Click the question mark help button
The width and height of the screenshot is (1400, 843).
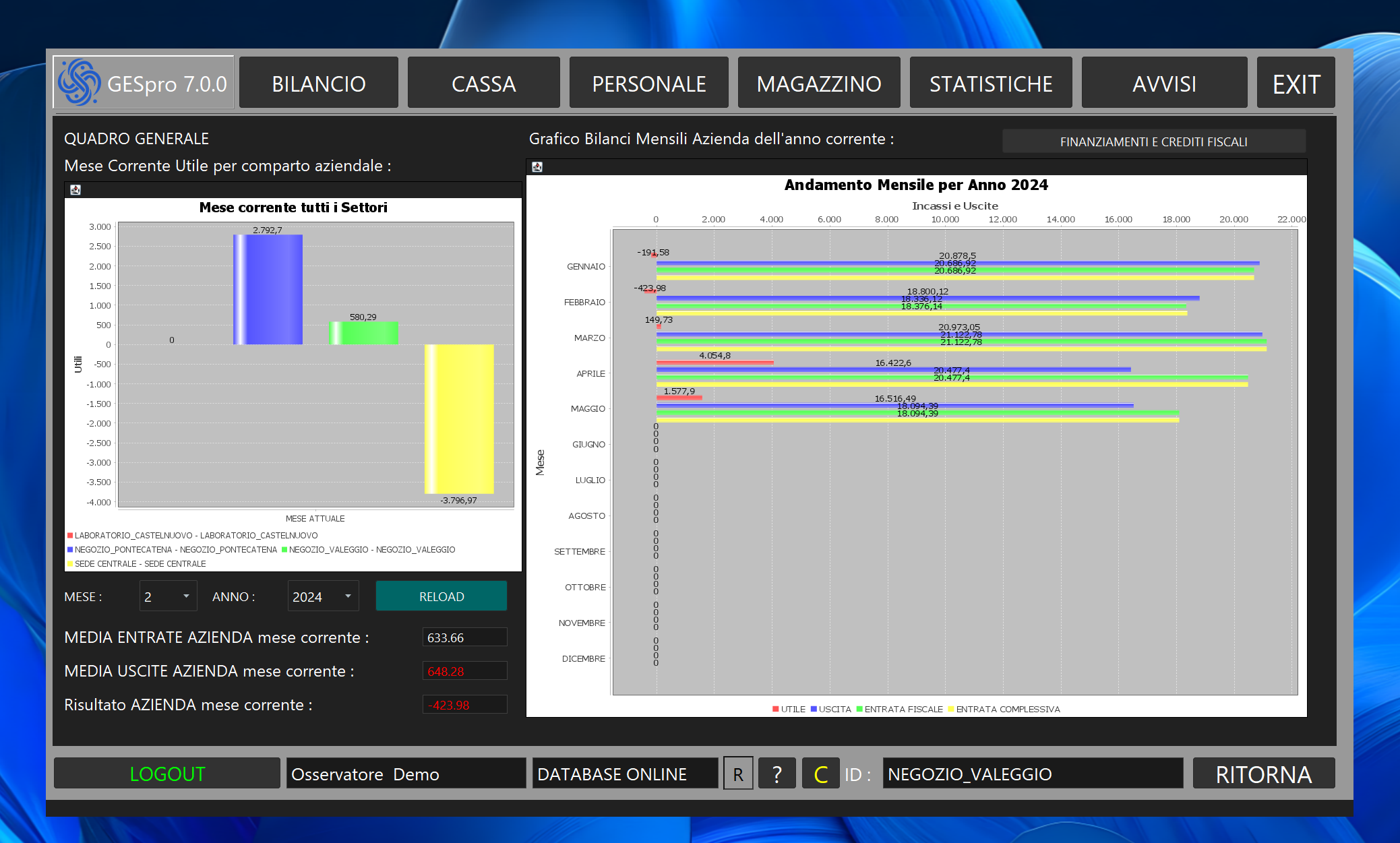click(777, 774)
